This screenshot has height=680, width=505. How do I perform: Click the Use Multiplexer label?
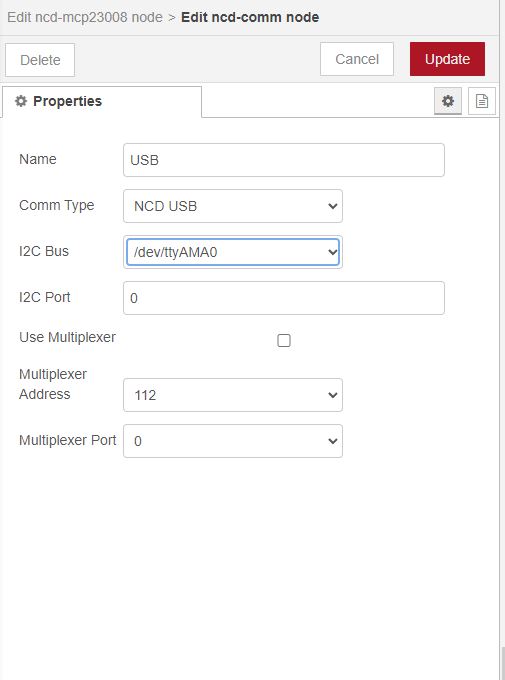pos(67,337)
